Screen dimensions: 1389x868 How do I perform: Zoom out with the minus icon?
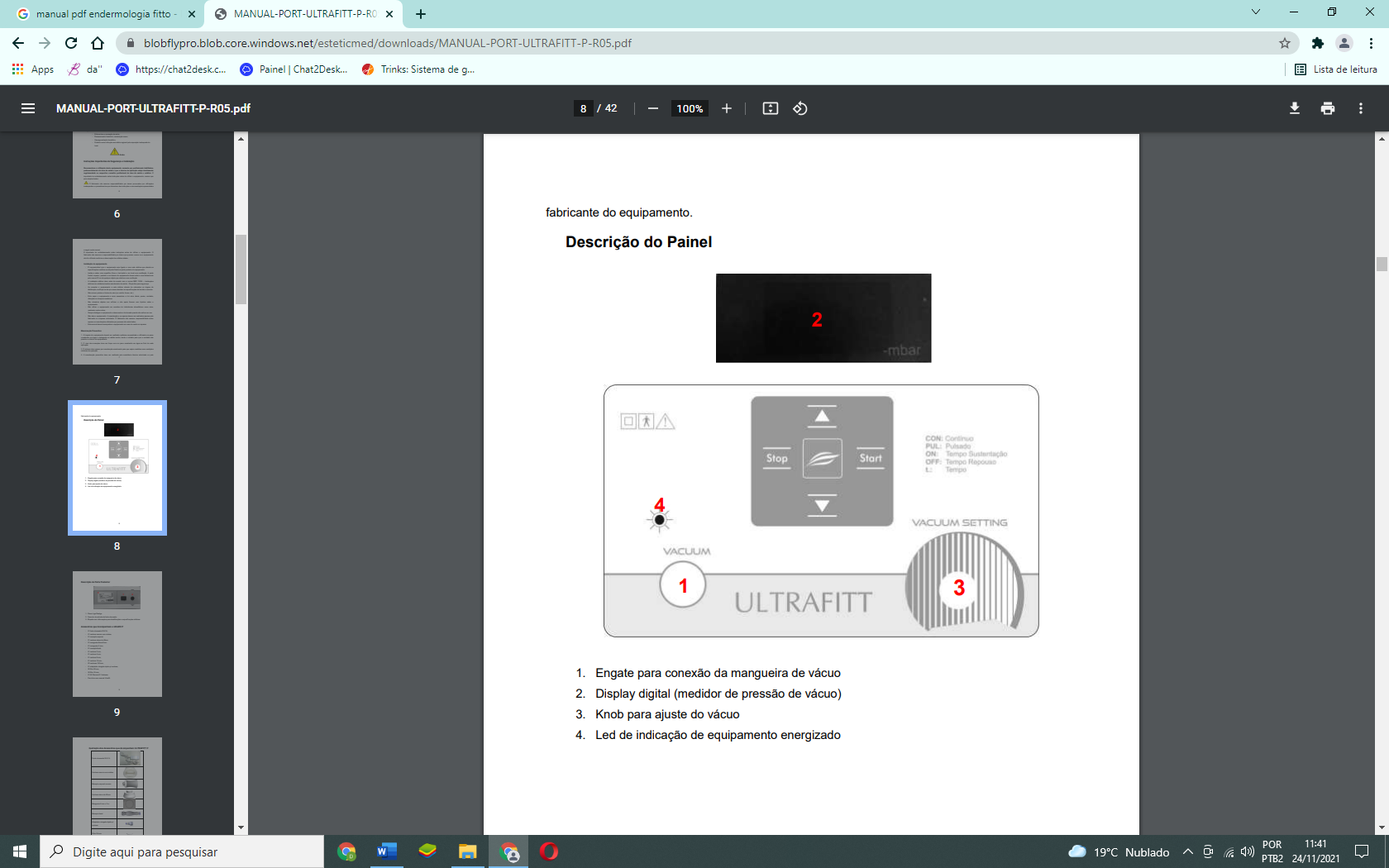[x=653, y=108]
